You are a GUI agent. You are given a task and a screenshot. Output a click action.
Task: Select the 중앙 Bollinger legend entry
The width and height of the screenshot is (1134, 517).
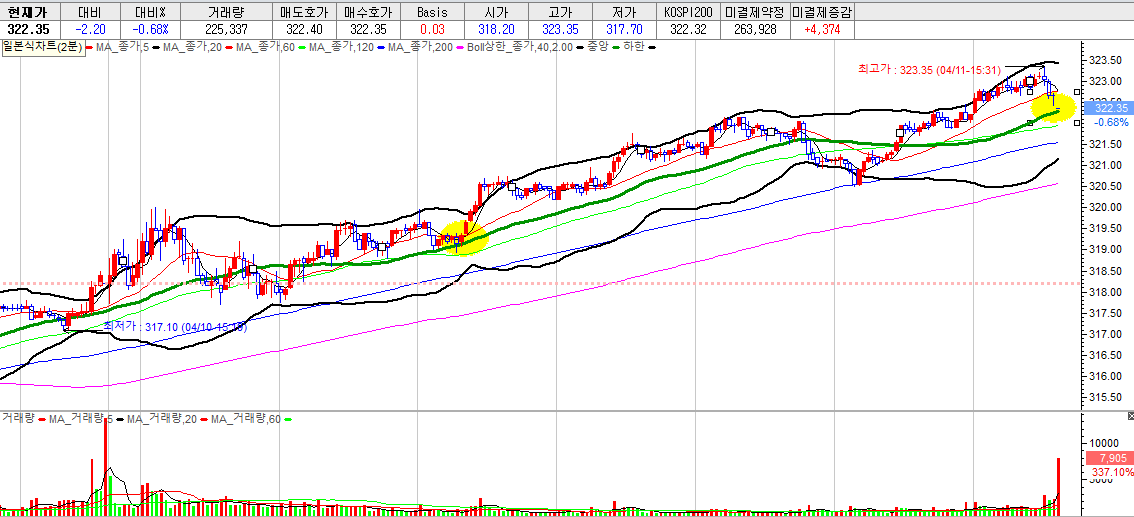point(597,47)
